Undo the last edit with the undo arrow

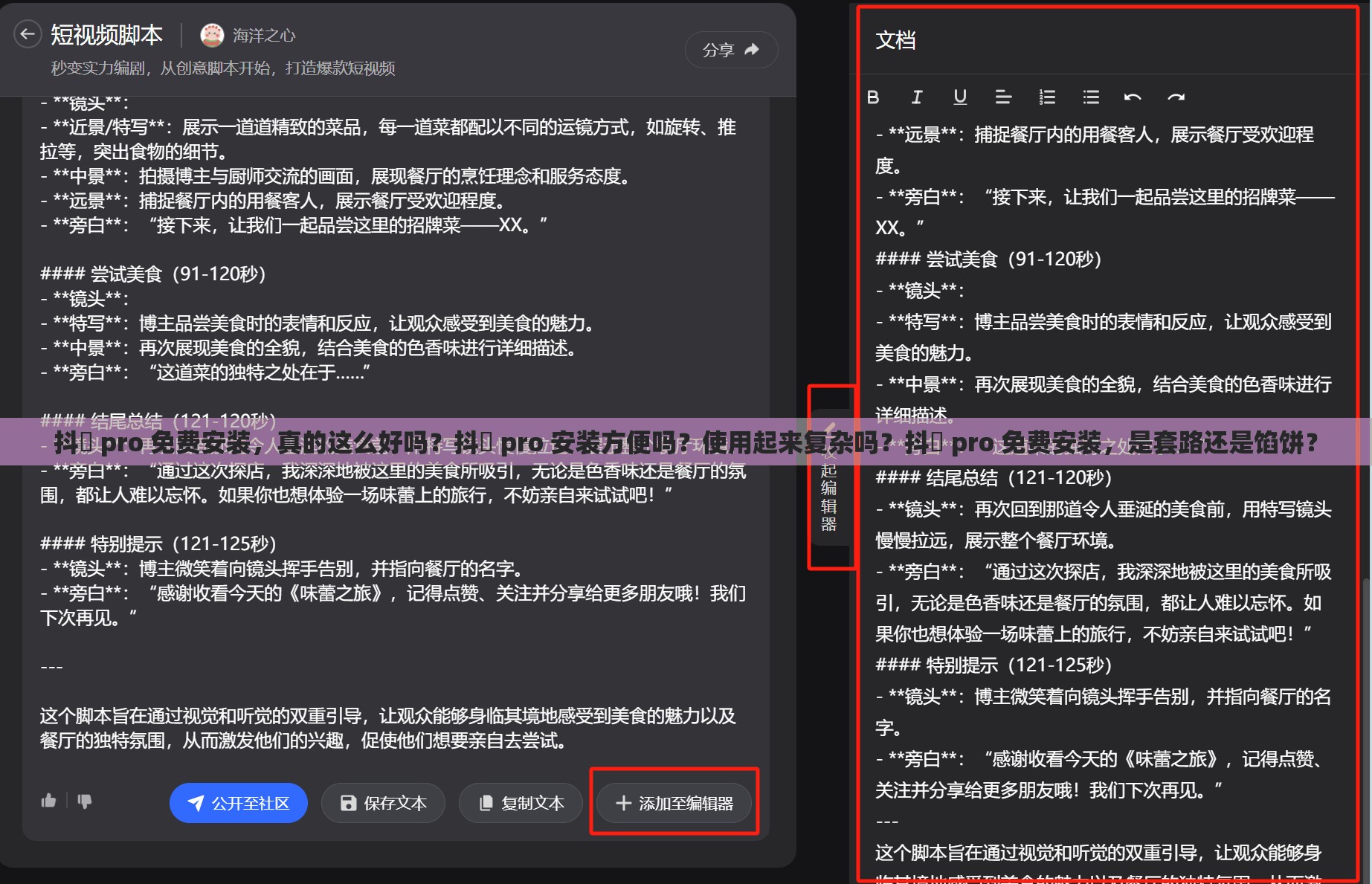1133,97
